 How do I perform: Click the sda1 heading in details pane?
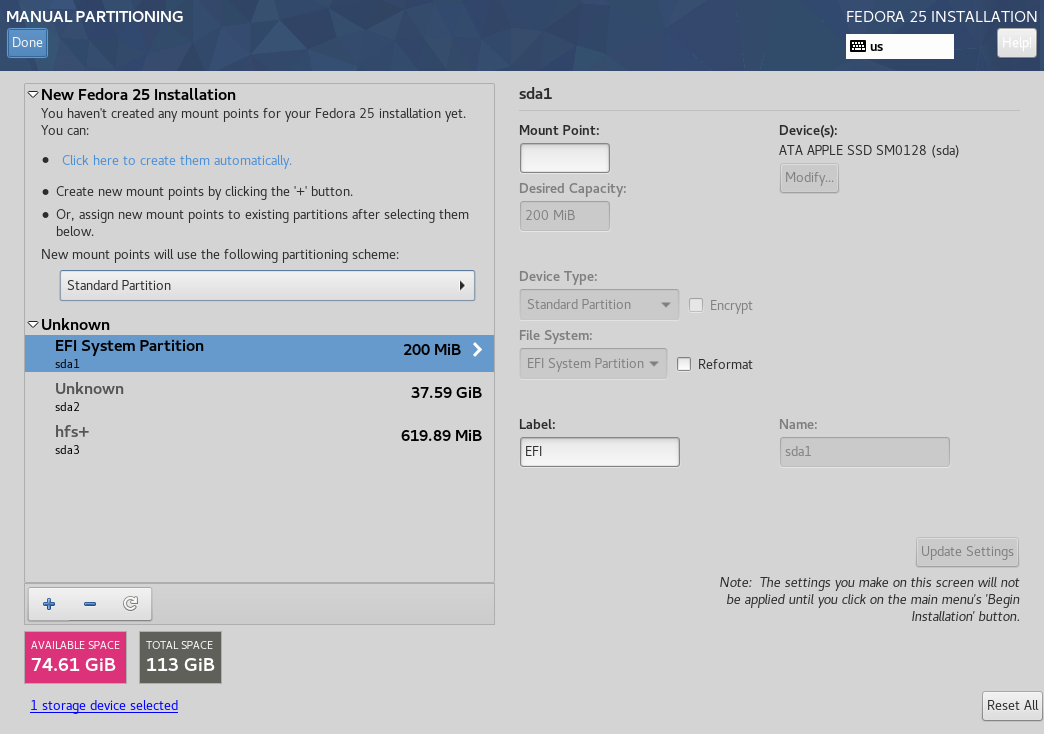click(x=535, y=94)
